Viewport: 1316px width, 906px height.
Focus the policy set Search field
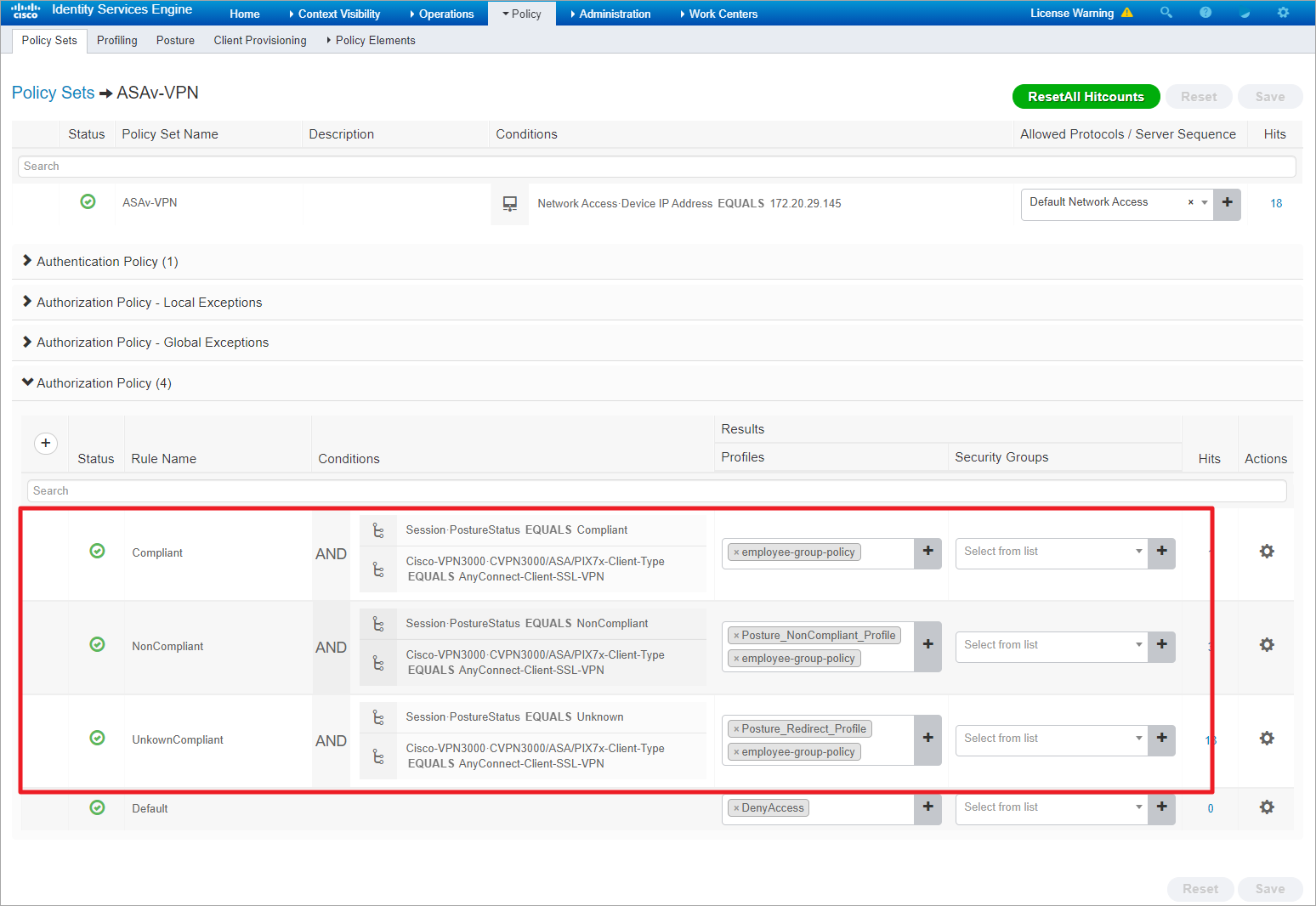point(656,167)
